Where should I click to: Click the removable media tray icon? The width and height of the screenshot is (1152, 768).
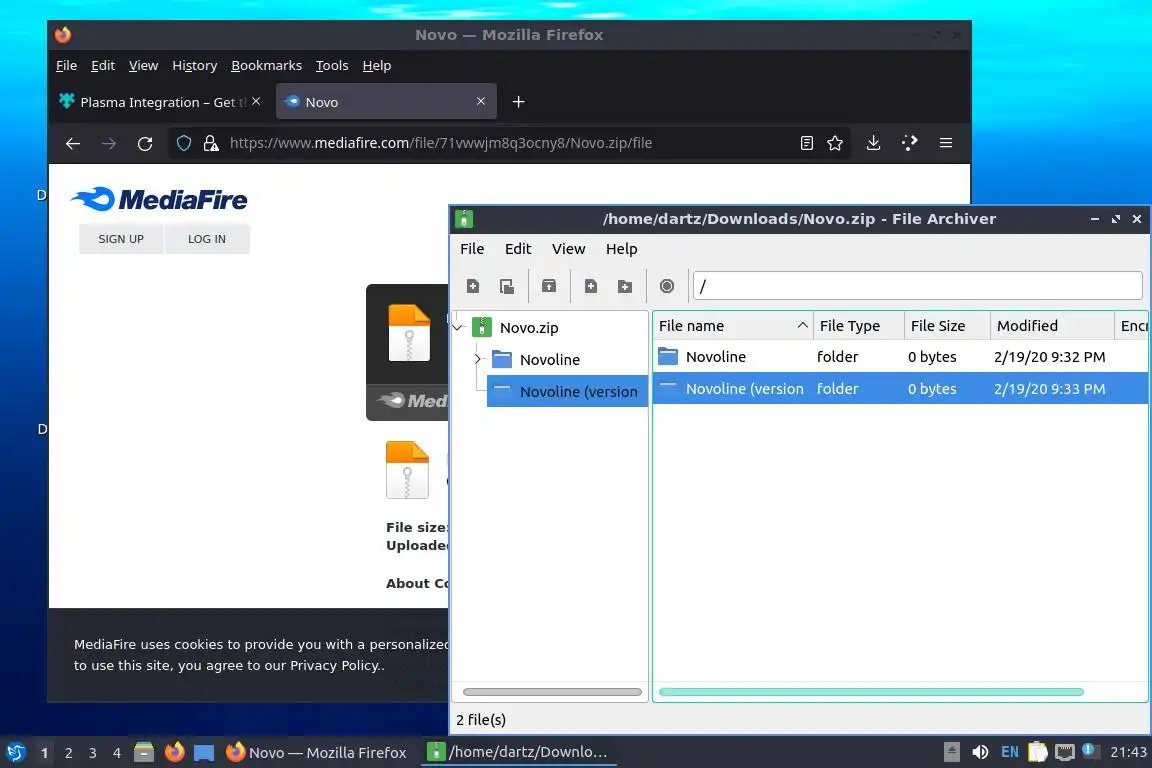pyautogui.click(x=951, y=752)
